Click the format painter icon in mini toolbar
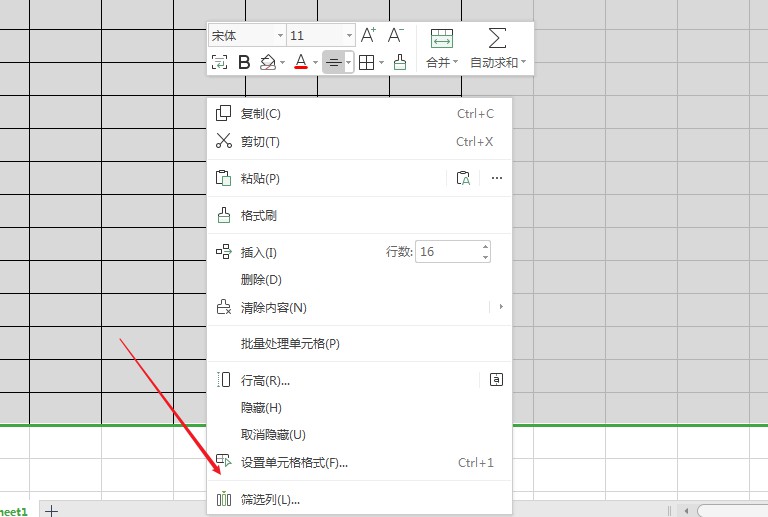 (x=400, y=62)
